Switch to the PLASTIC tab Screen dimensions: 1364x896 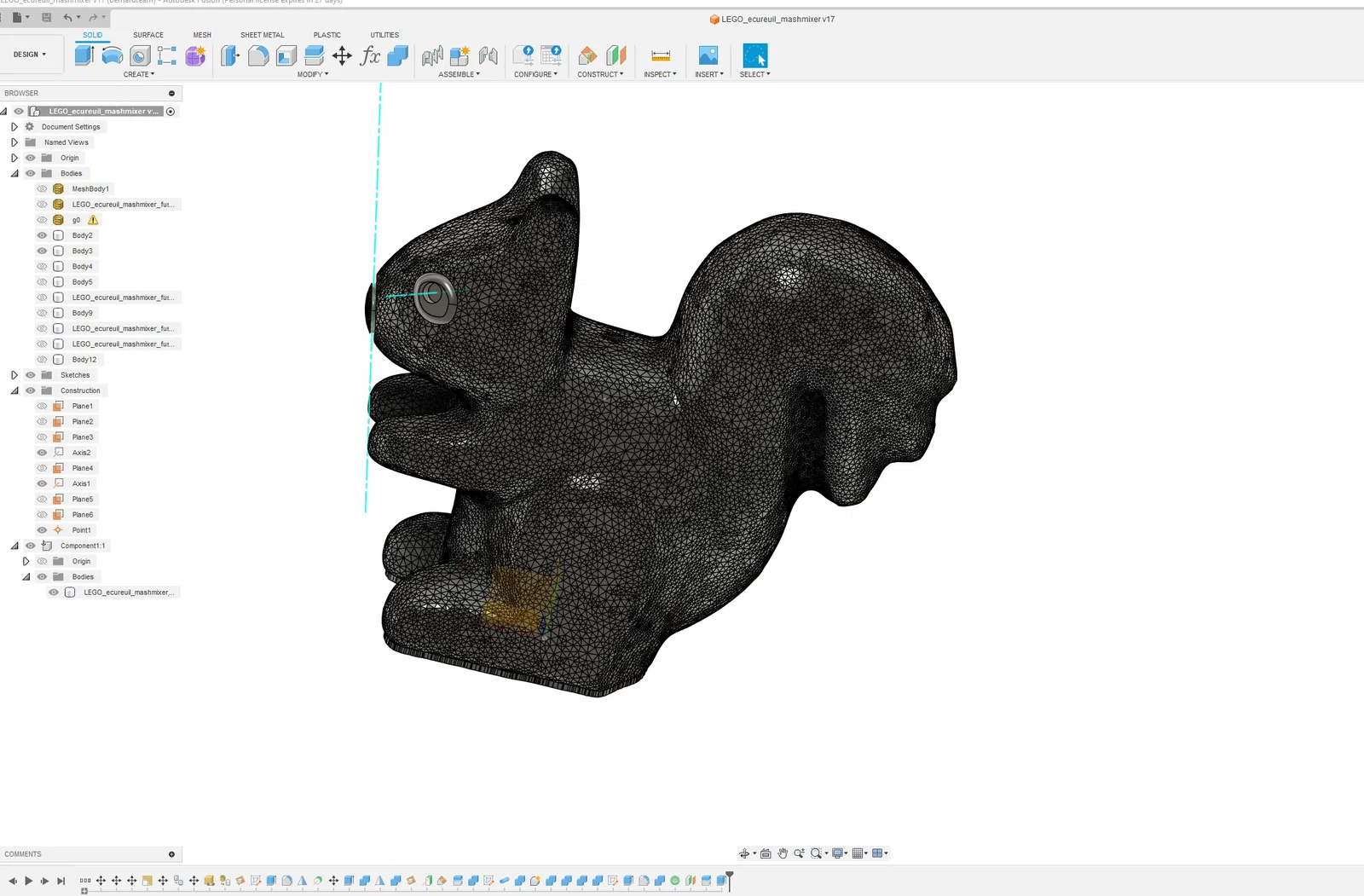pos(327,35)
